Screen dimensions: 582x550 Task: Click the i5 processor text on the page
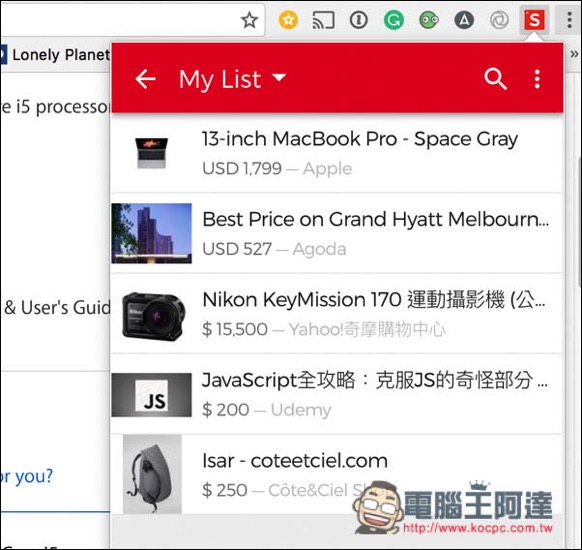click(x=55, y=107)
